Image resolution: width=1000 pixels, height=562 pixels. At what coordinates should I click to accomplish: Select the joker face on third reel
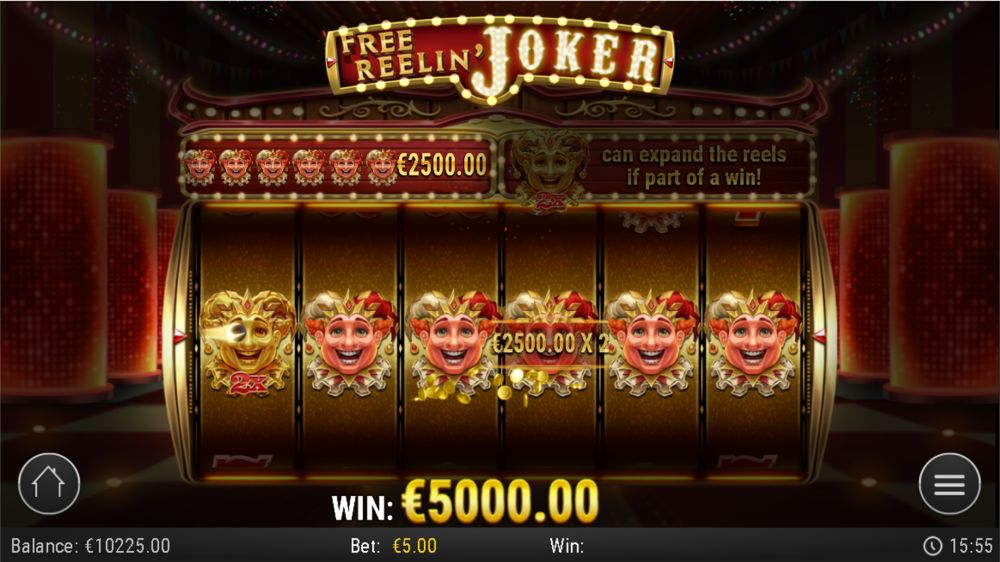pos(452,343)
